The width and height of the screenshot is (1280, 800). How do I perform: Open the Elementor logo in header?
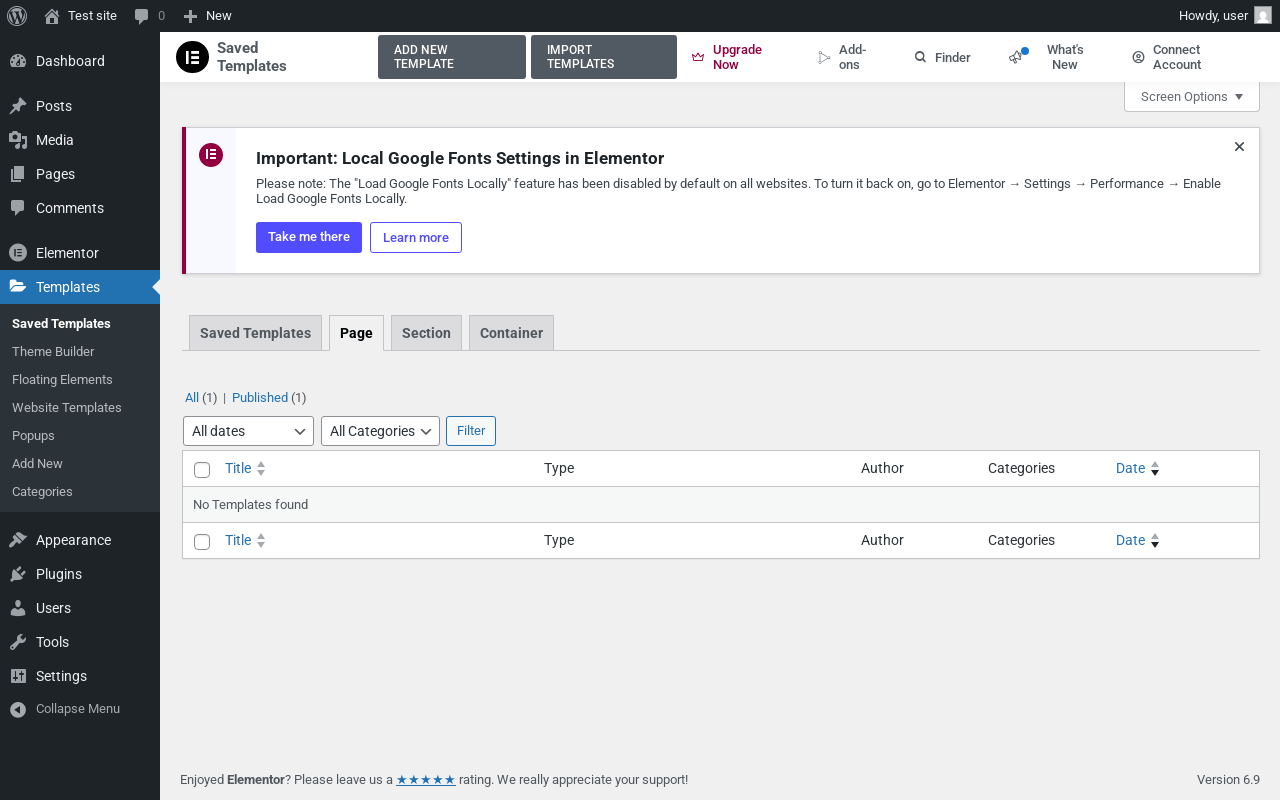click(192, 57)
